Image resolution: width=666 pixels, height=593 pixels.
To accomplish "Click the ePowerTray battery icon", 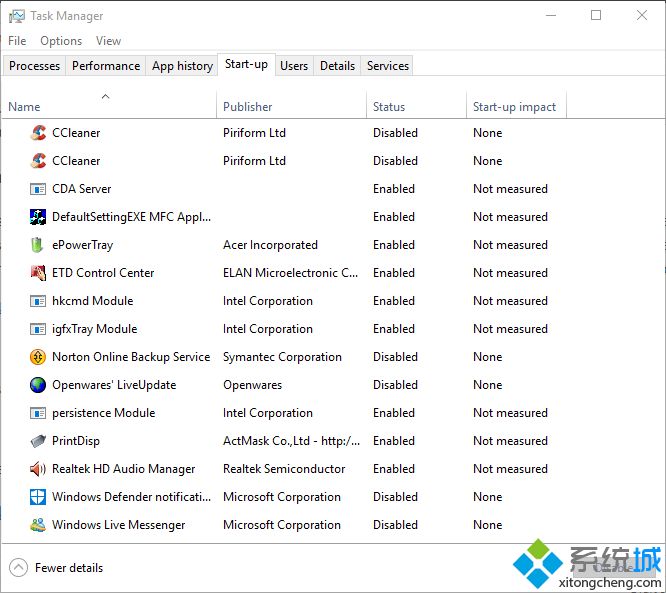I will [x=37, y=245].
